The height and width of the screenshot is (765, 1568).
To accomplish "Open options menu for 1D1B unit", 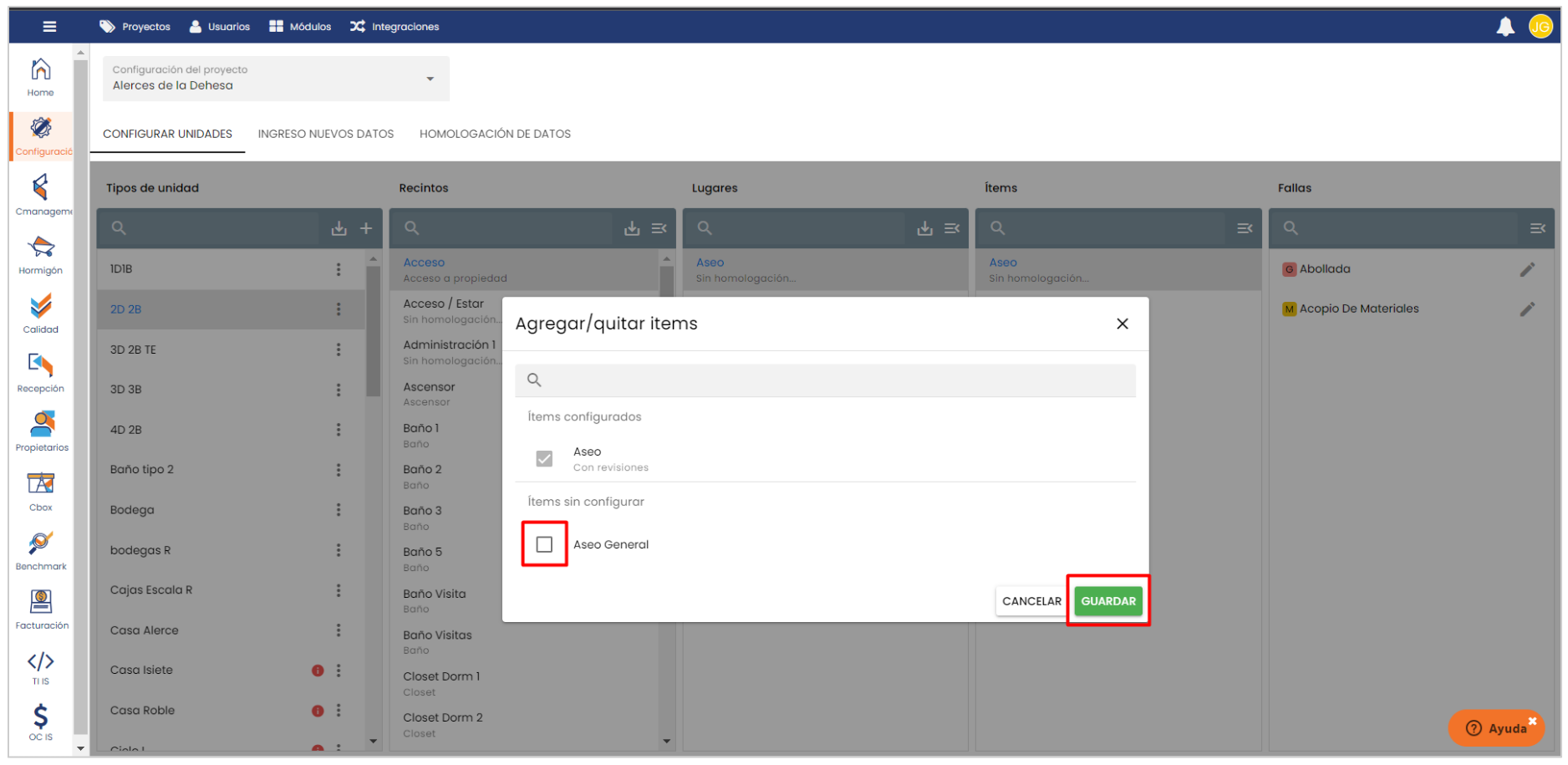I will pos(339,269).
